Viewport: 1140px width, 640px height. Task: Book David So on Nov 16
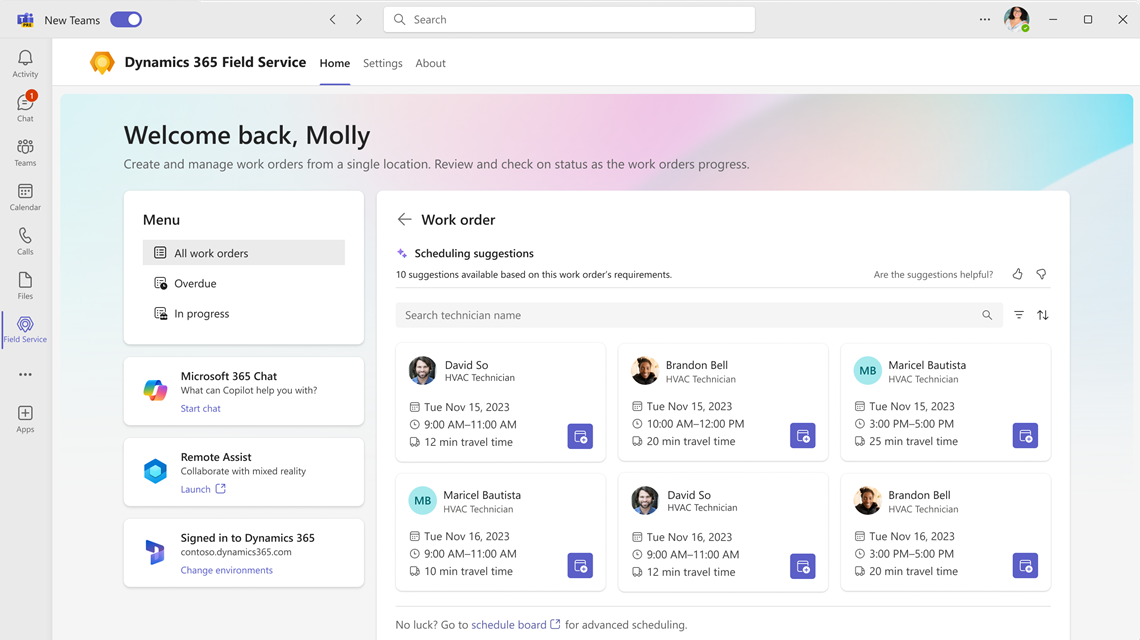click(x=803, y=566)
